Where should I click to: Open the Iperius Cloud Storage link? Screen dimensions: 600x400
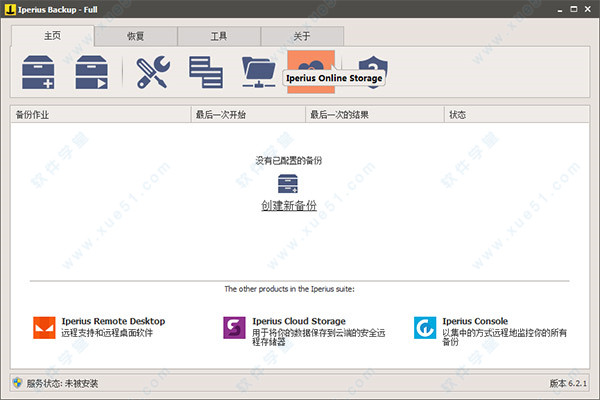tap(299, 321)
